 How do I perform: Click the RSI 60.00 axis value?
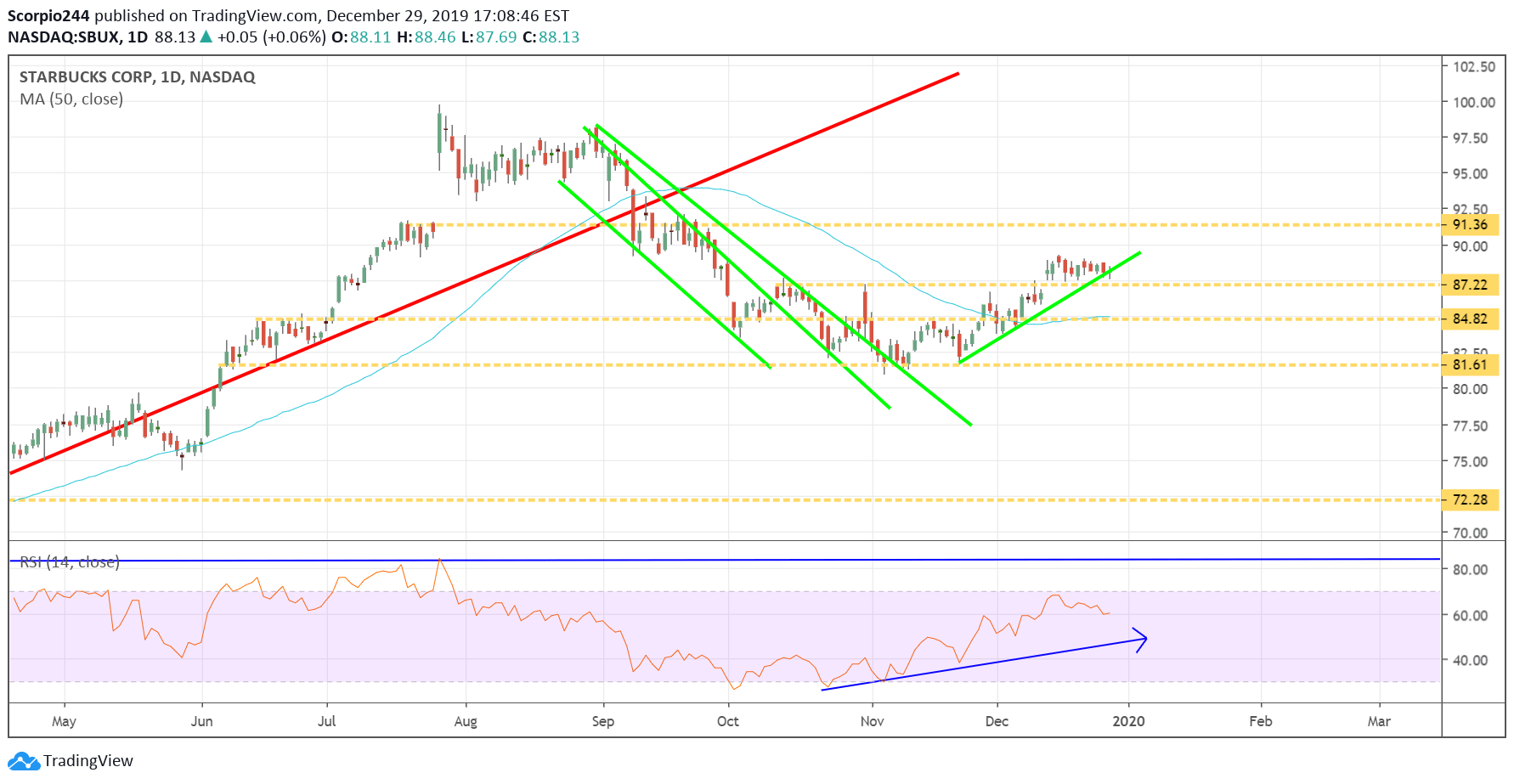[x=1471, y=616]
